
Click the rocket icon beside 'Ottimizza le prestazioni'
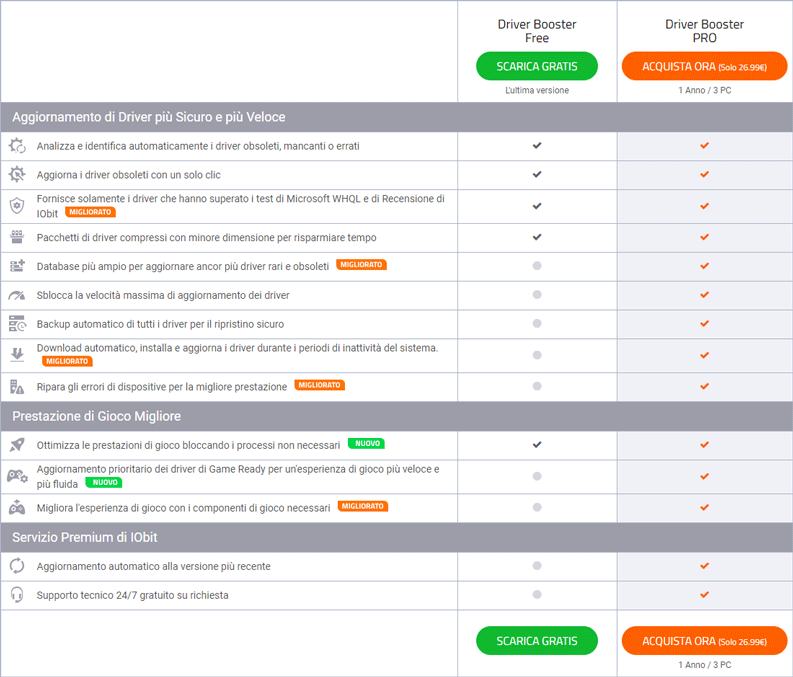17,445
